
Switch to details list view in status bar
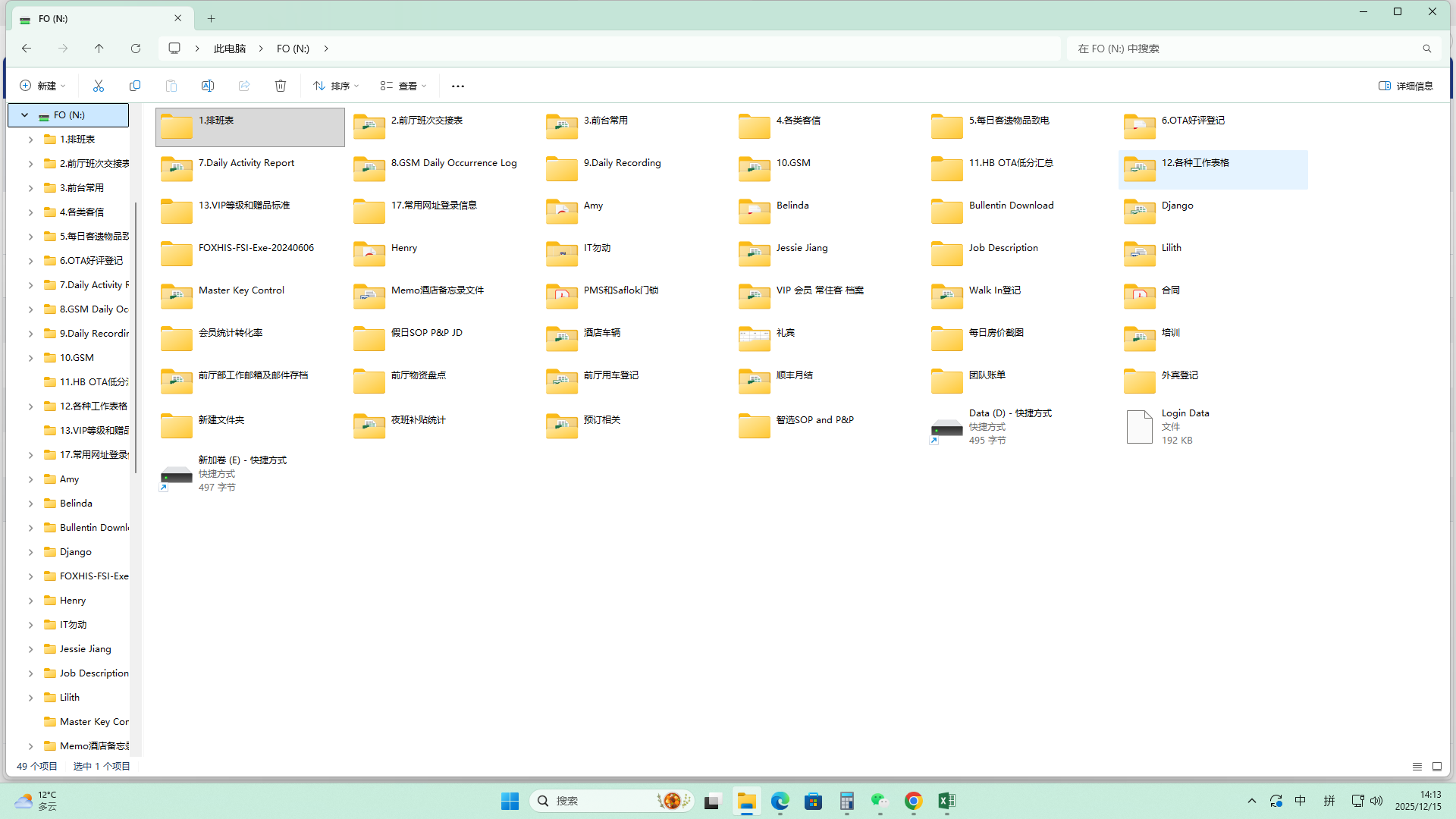tap(1417, 767)
